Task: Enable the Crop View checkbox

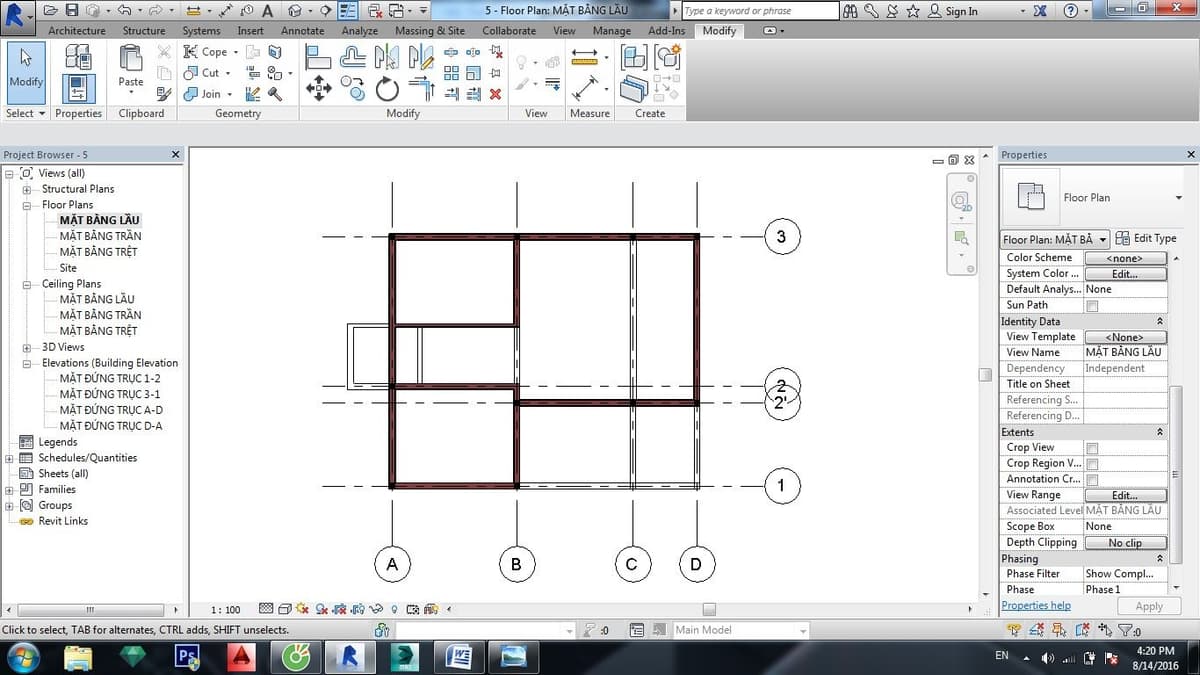Action: [1092, 448]
